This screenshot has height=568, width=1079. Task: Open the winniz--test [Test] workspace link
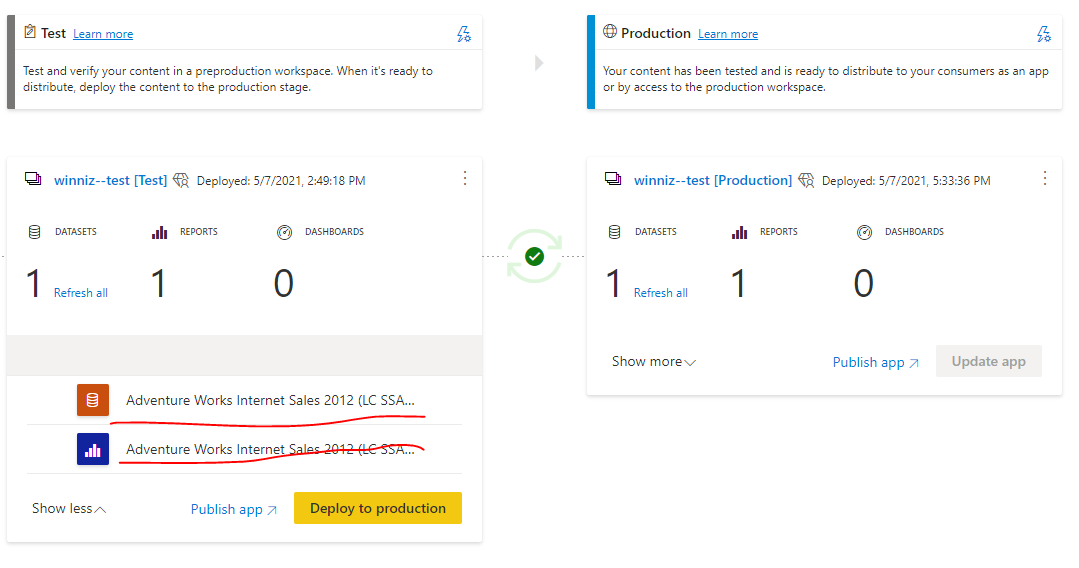click(110, 180)
